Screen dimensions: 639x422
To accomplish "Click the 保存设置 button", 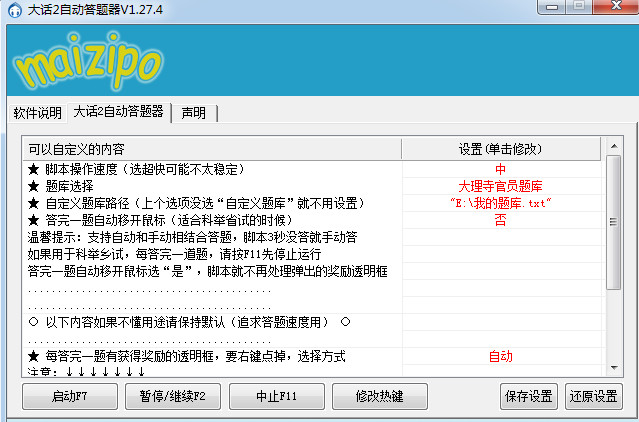I will (529, 396).
